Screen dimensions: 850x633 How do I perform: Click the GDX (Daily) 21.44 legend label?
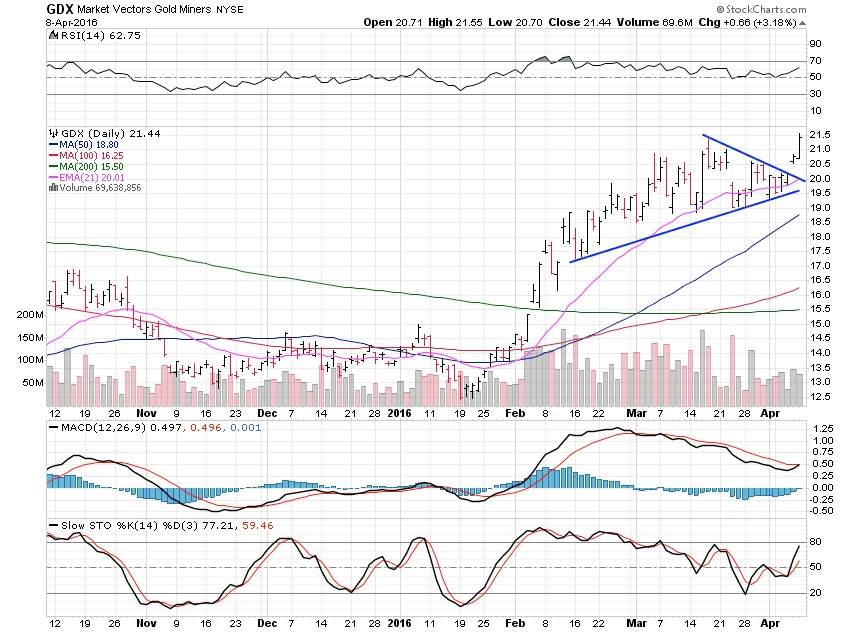point(111,133)
